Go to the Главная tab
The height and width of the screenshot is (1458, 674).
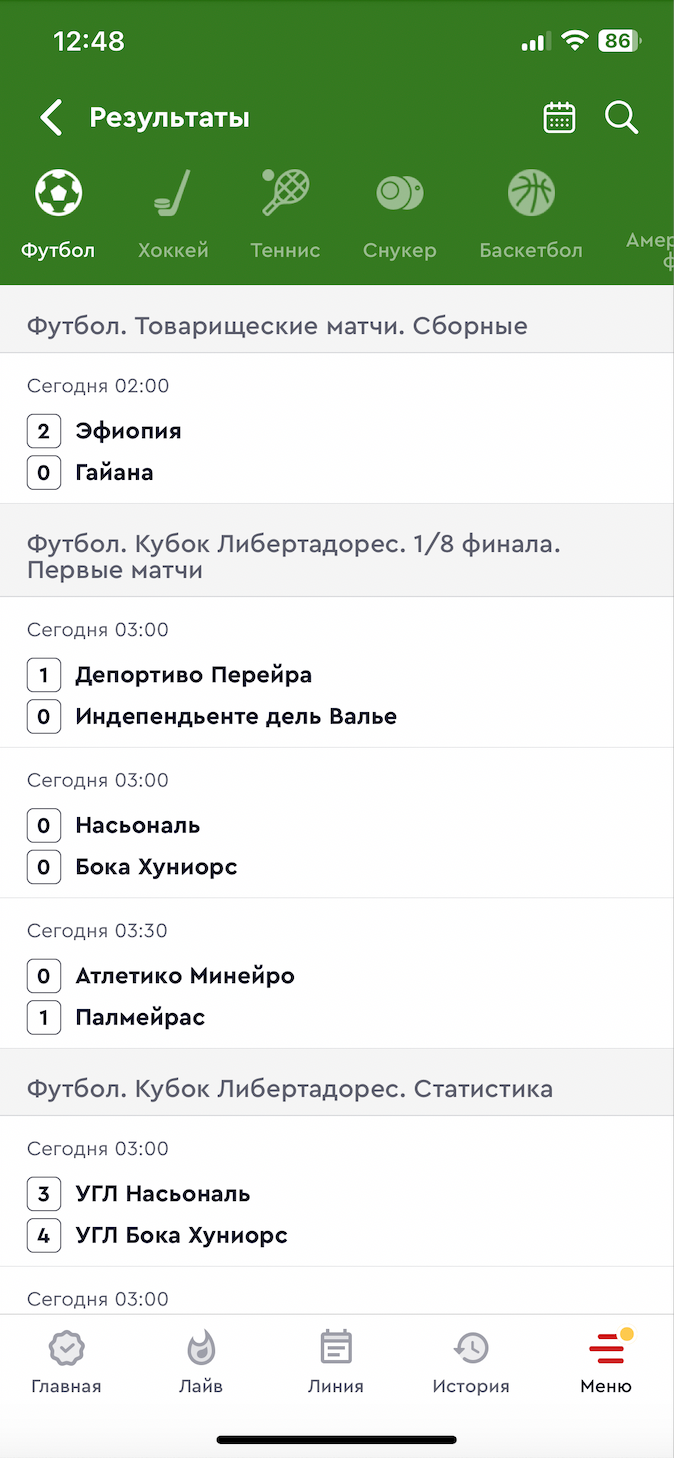(x=66, y=1363)
